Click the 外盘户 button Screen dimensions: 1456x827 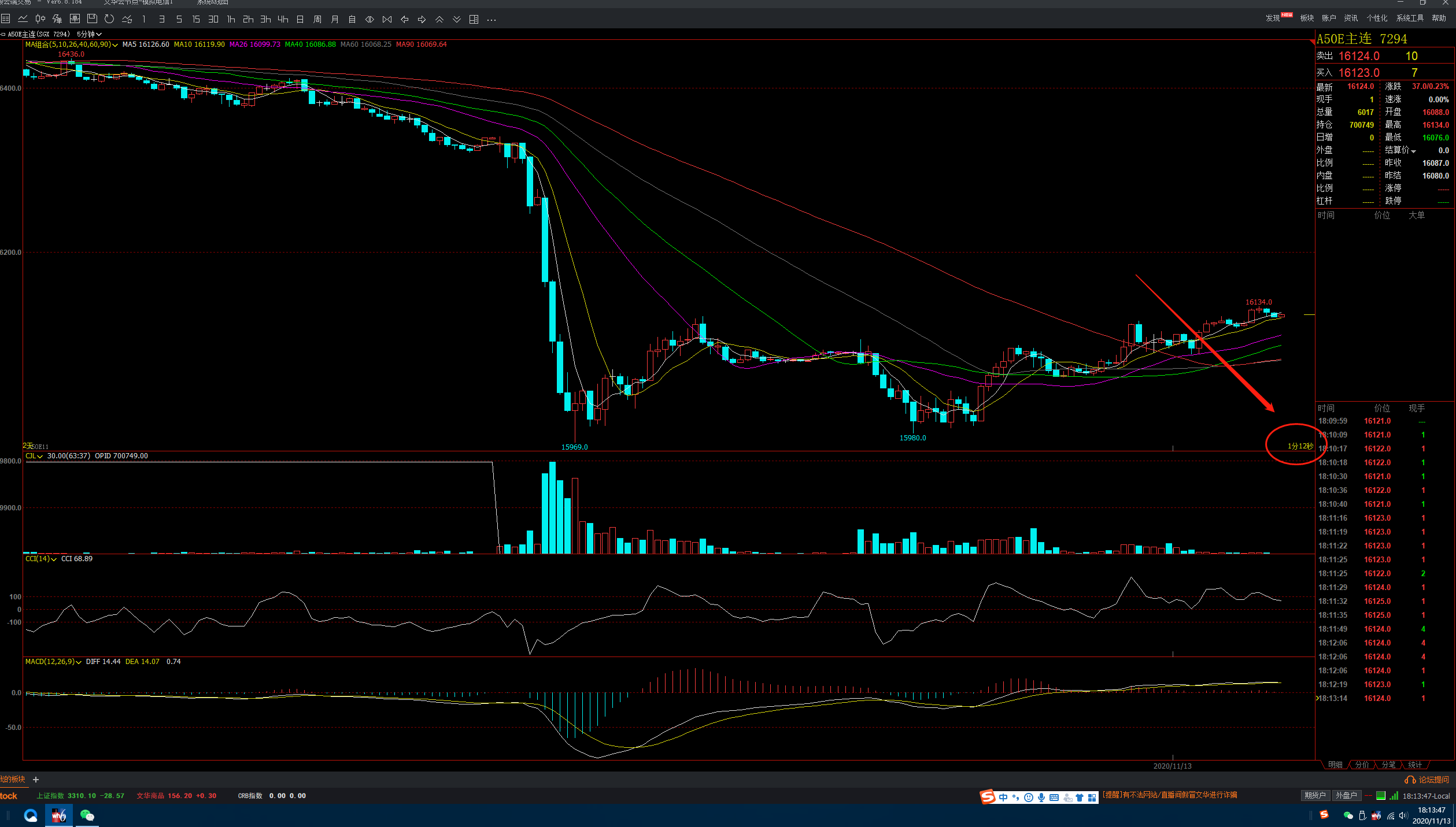click(1346, 795)
